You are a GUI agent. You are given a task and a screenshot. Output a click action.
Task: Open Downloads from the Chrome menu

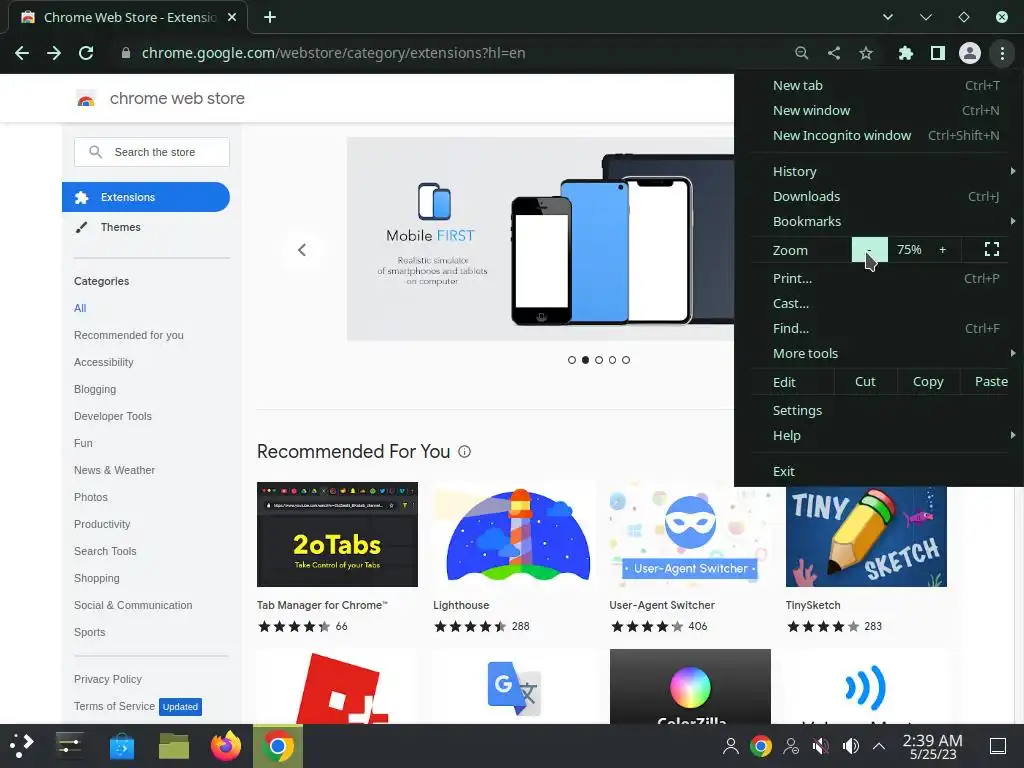(x=879, y=197)
